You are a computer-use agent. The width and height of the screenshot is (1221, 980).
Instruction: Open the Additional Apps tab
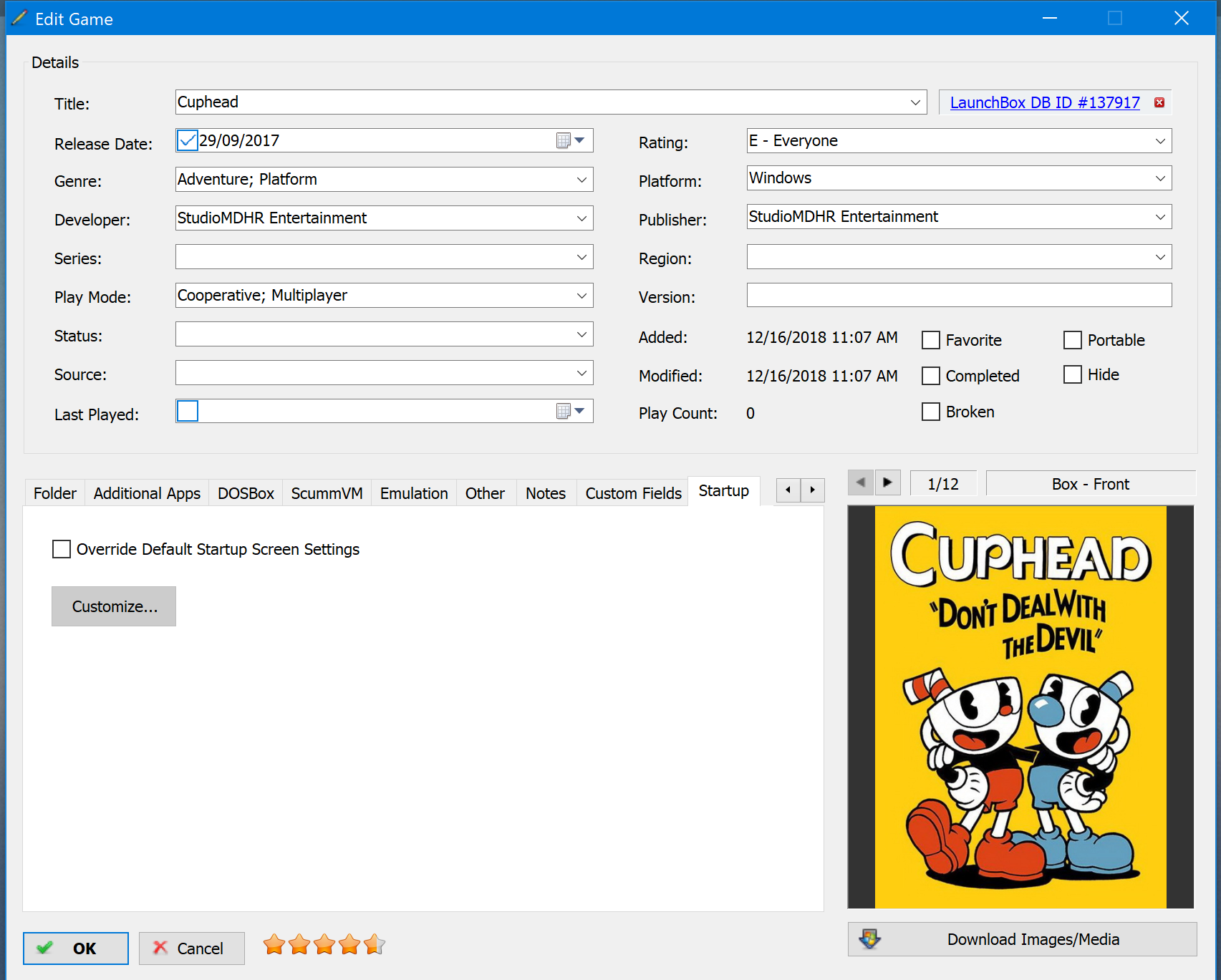147,493
